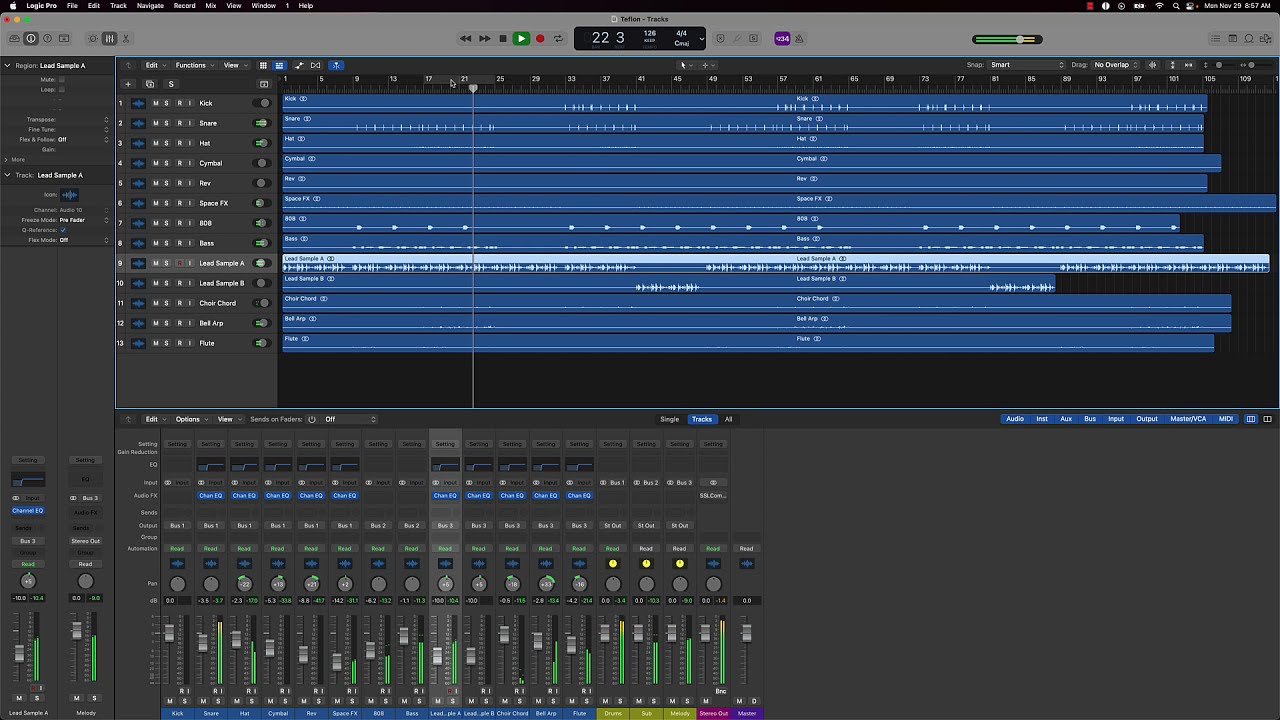
Task: Expand the More disclosure in Region inspector
Action: (6, 159)
